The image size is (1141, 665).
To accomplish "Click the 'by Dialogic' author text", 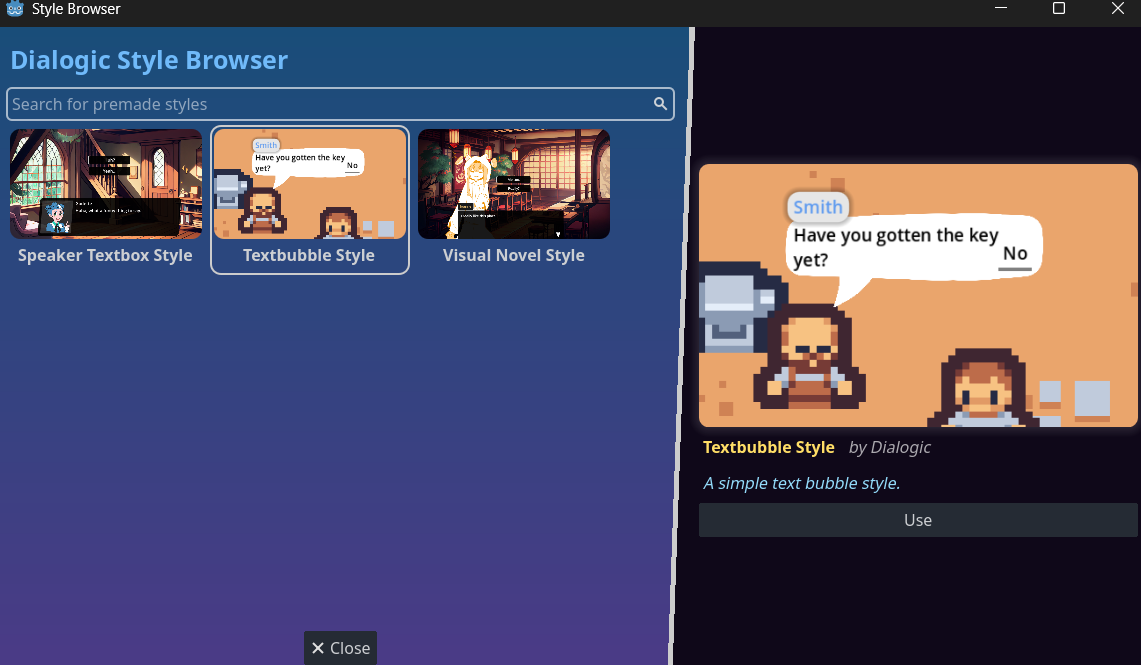I will [889, 447].
